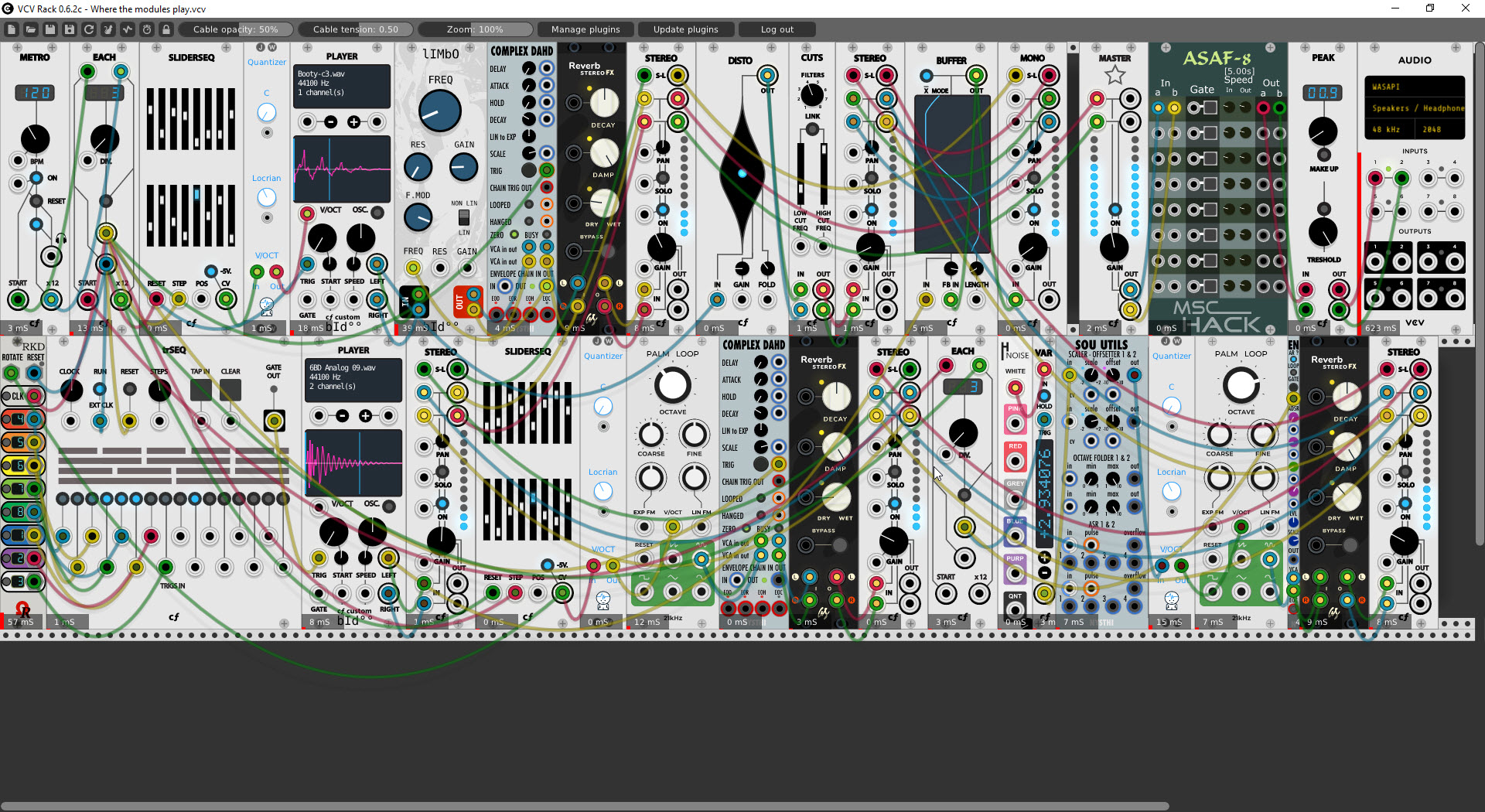Viewport: 1485px width, 812px height.
Task: Click the Save patch disk icon
Action: (x=50, y=29)
